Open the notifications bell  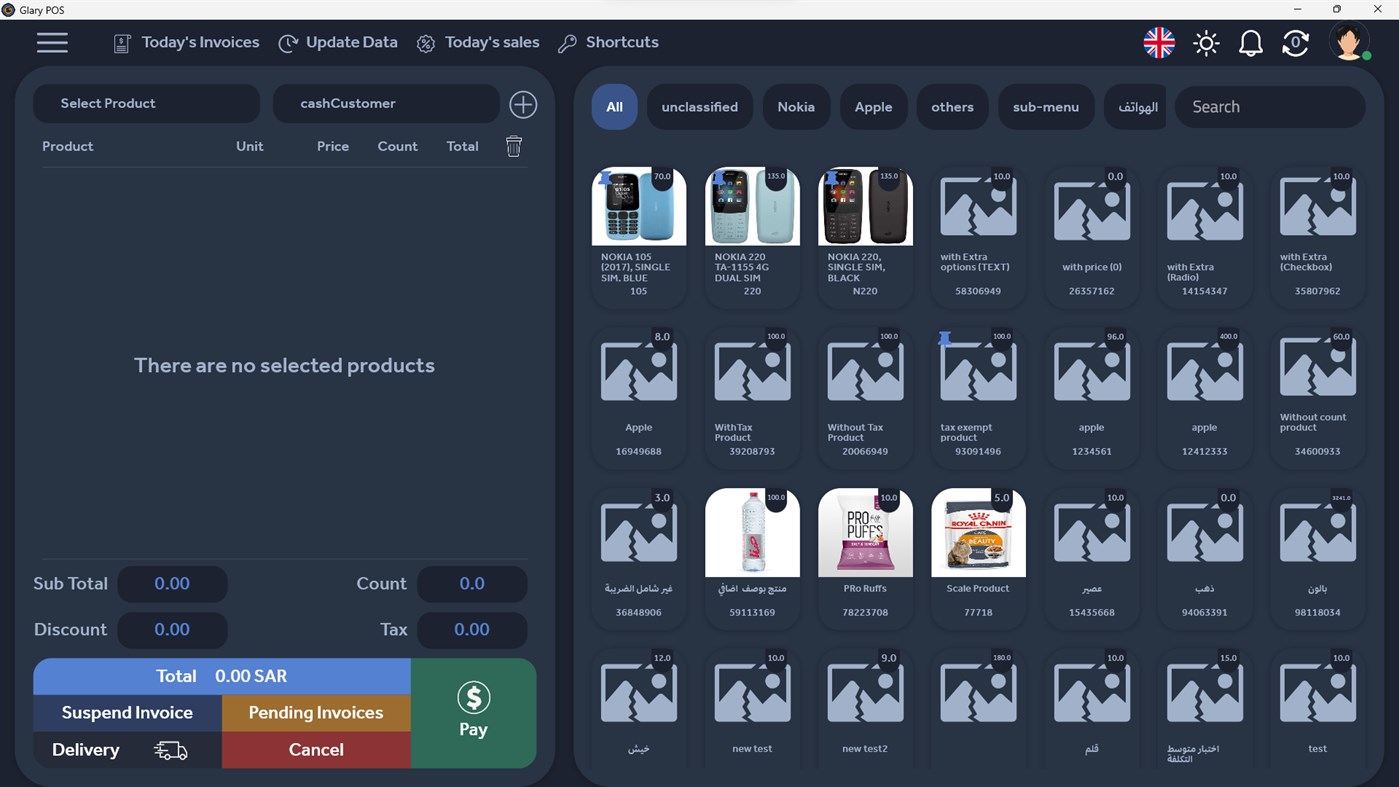point(1250,42)
